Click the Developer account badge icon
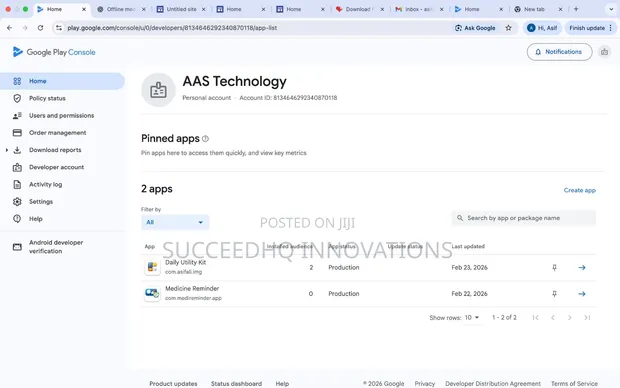The width and height of the screenshot is (620, 388). tap(17, 167)
